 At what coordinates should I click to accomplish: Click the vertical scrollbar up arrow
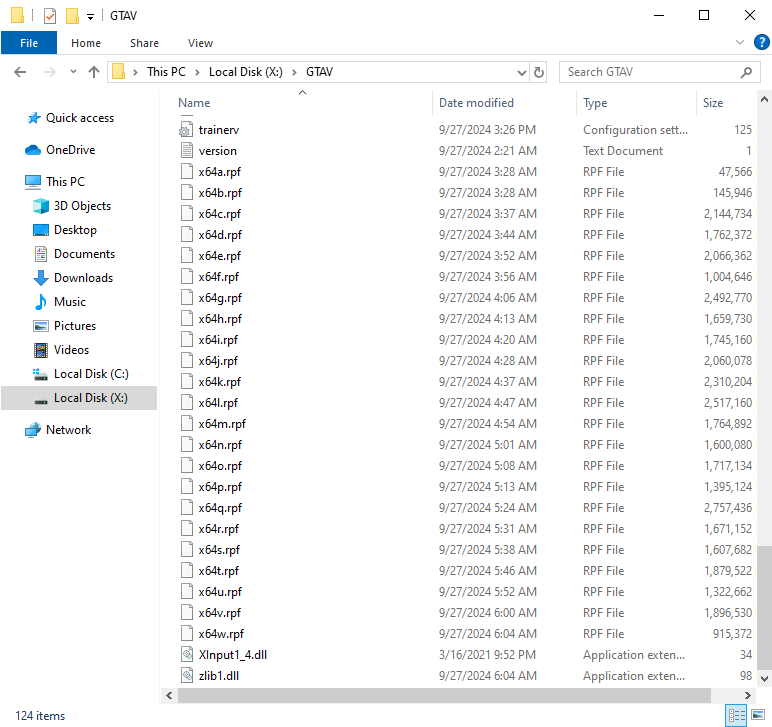click(764, 99)
